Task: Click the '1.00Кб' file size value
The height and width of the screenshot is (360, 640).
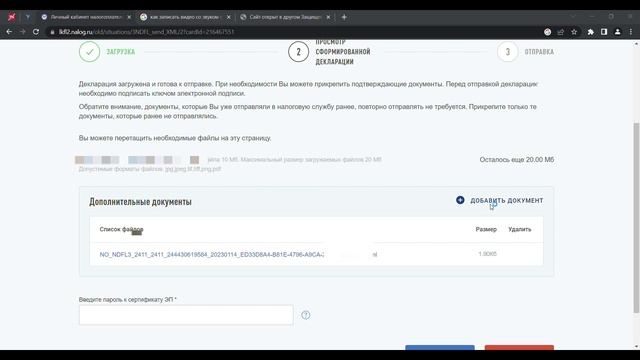Action: 487,254
